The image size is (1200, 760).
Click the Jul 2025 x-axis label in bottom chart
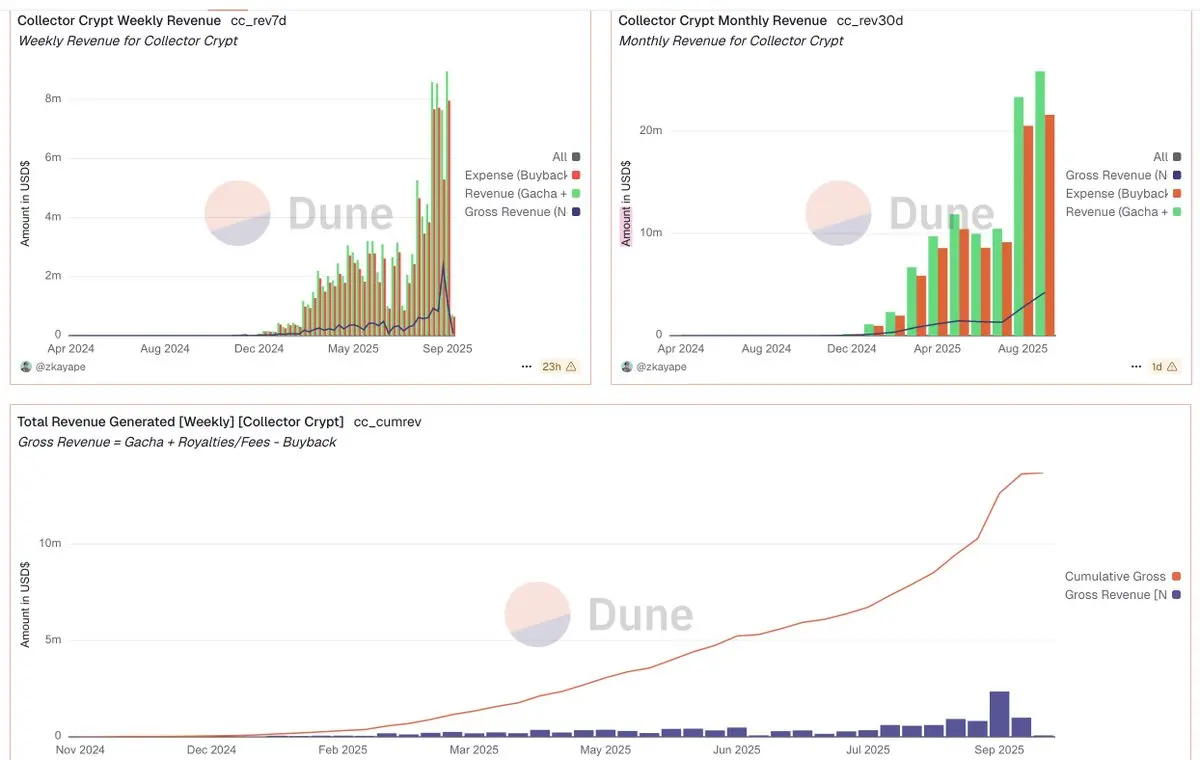(x=868, y=750)
